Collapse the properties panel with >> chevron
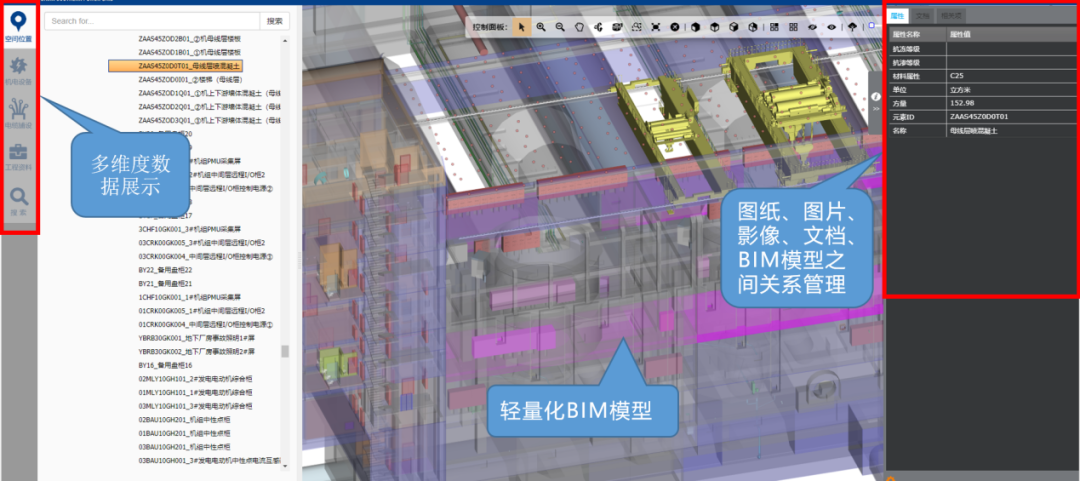 pos(877,108)
